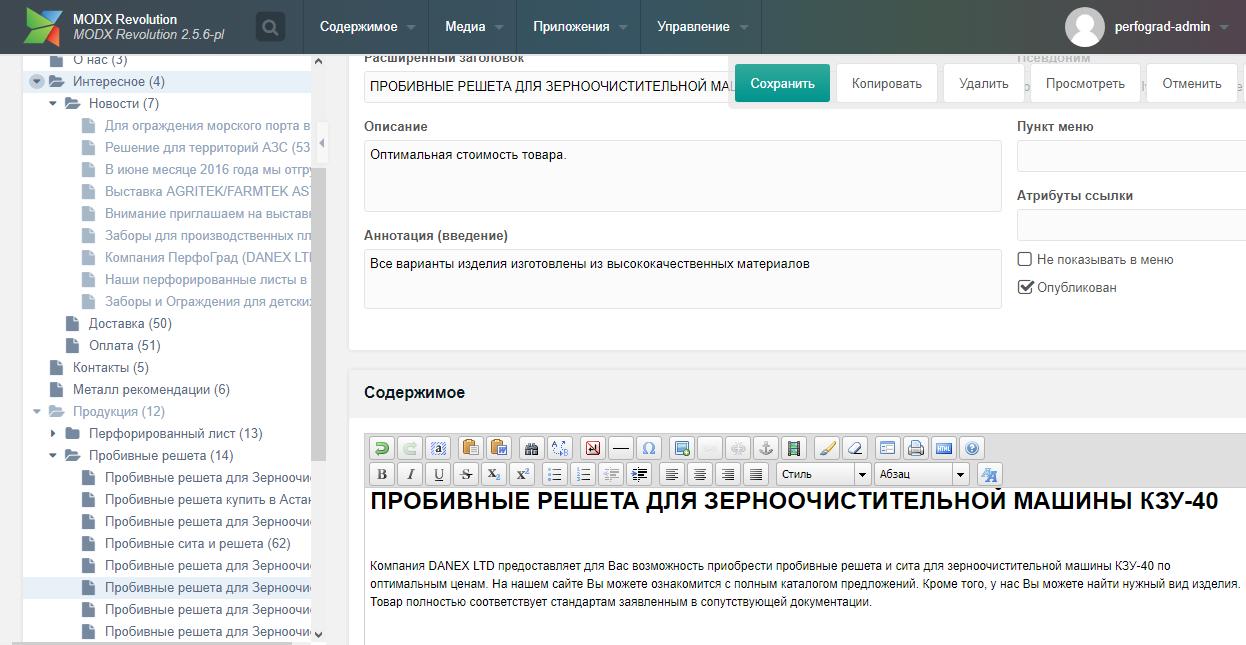
Task: Select 'Доставка (50)' in the tree
Action: [130, 324]
